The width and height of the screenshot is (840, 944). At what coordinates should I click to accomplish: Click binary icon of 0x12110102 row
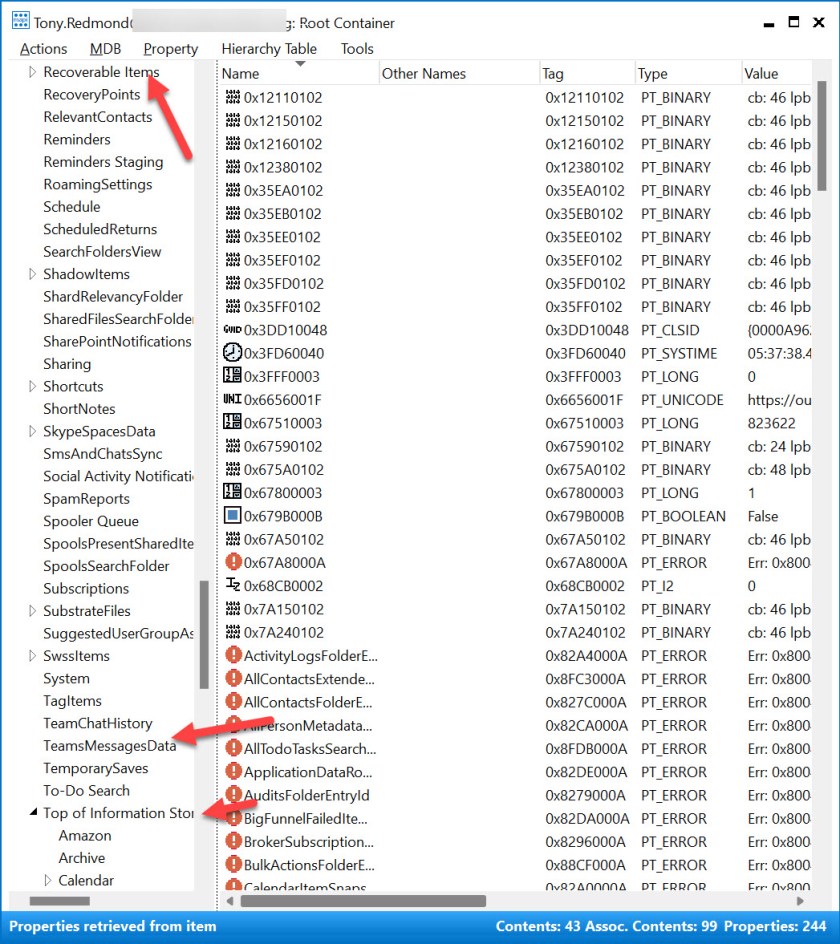pyautogui.click(x=232, y=97)
